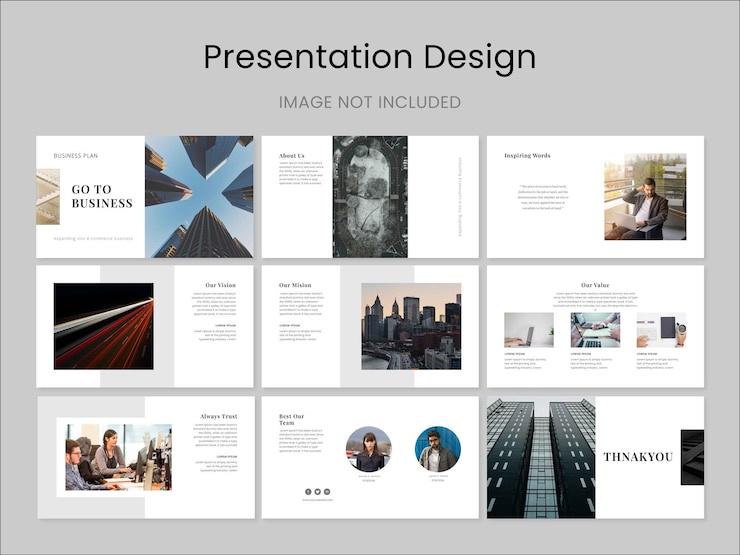Select the 'Our Value' heading
Image resolution: width=740 pixels, height=555 pixels.
[x=595, y=285]
